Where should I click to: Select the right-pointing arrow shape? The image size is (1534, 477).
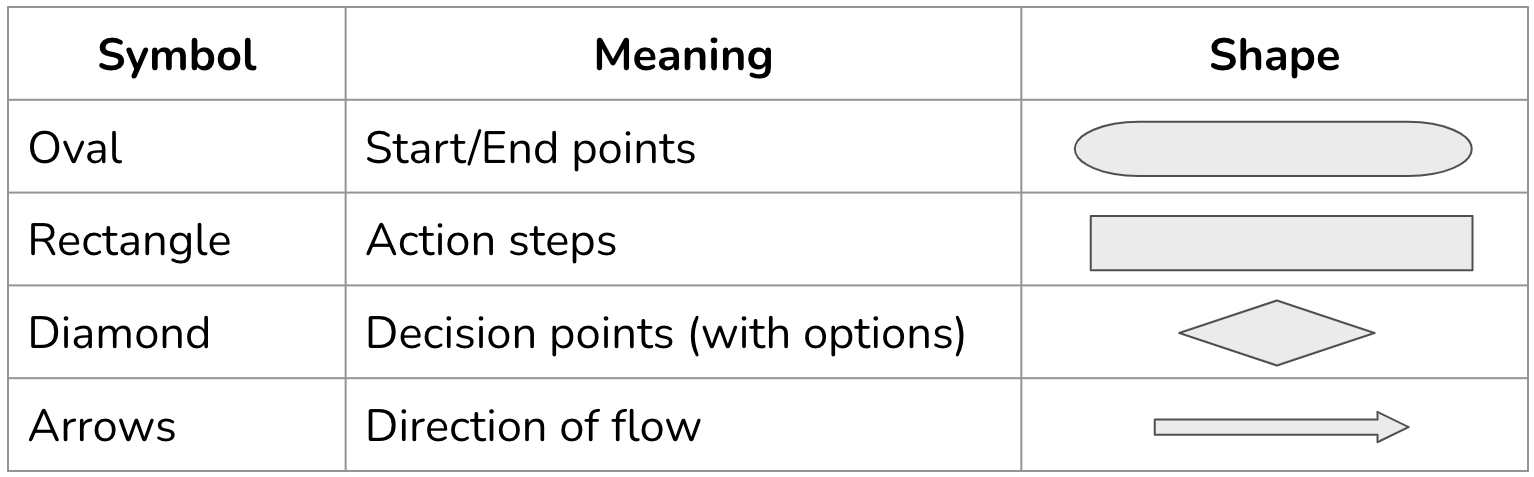[x=1281, y=427]
